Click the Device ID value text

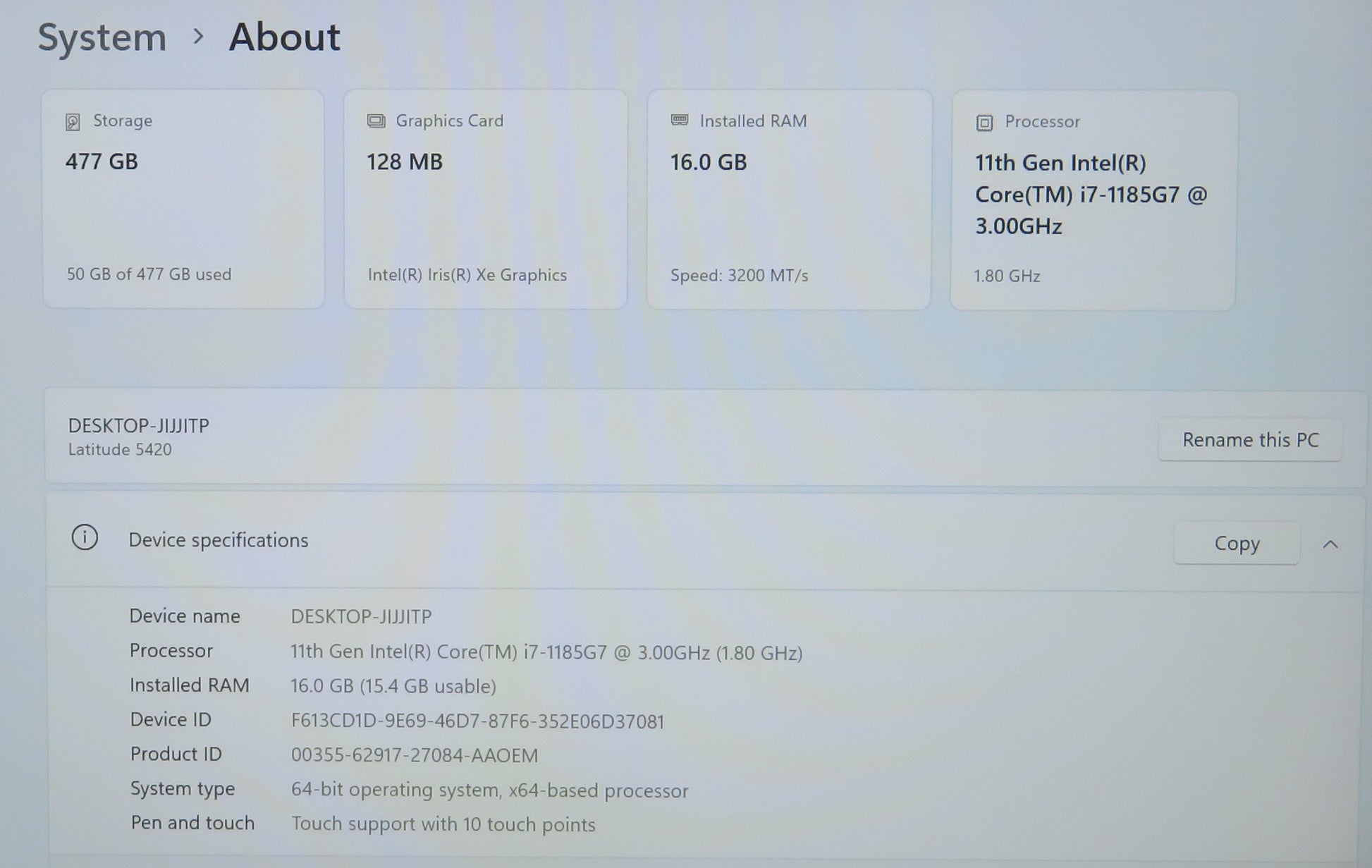pyautogui.click(x=477, y=721)
